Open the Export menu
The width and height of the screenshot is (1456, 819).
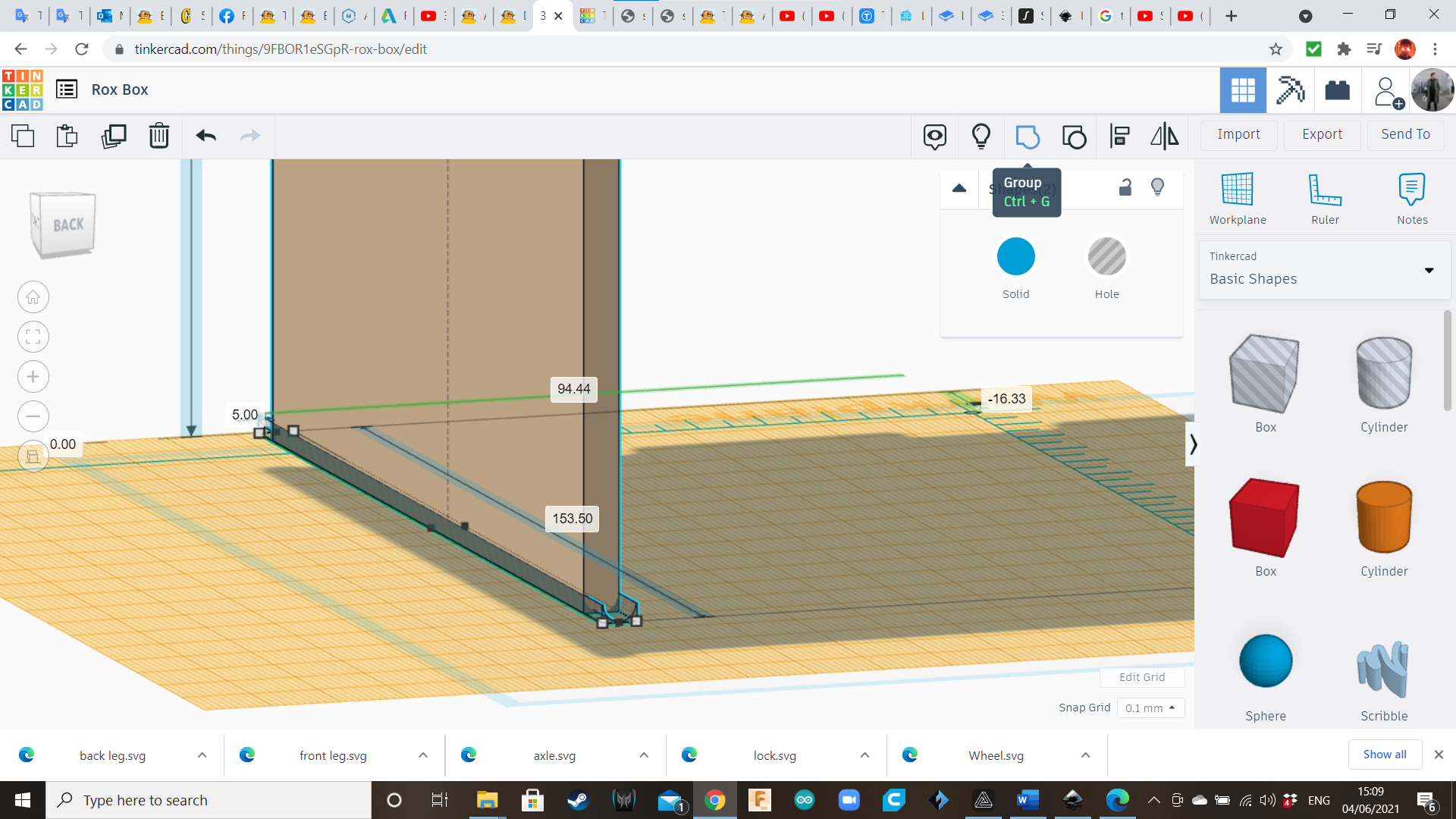click(x=1322, y=134)
